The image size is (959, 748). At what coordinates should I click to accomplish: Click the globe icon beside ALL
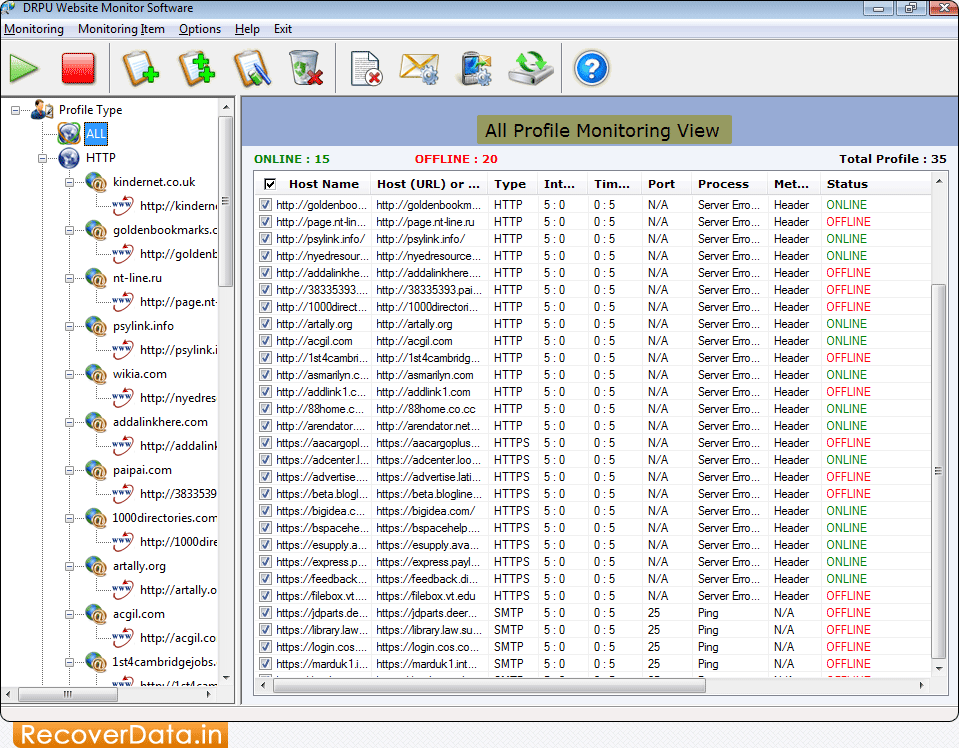69,133
